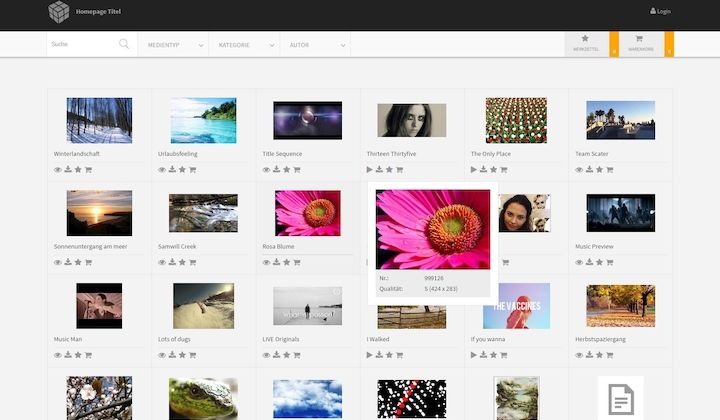Toggle the star on Rosa Blume
This screenshot has width=720, height=420.
[286, 262]
